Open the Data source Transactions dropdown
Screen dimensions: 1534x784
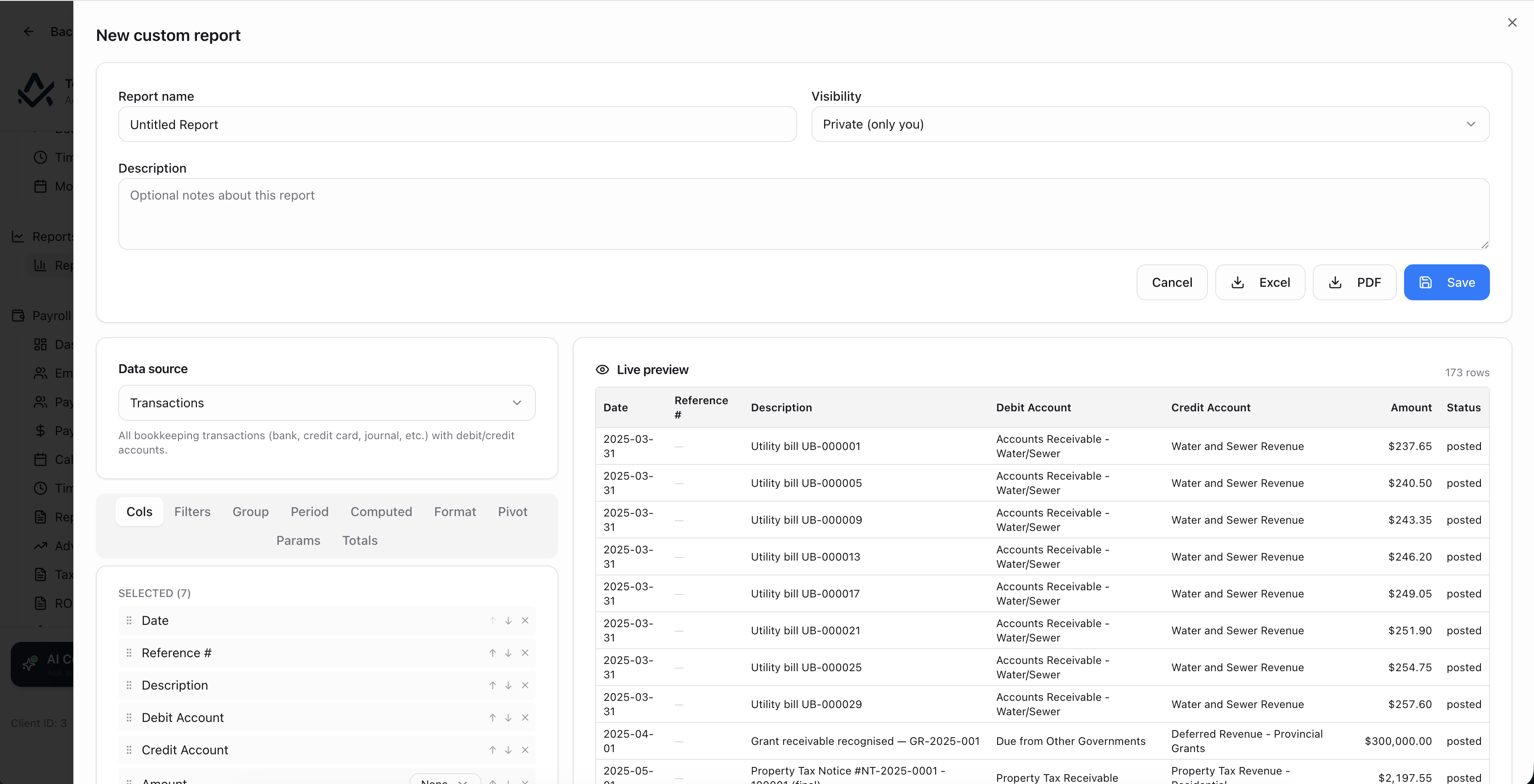point(326,402)
